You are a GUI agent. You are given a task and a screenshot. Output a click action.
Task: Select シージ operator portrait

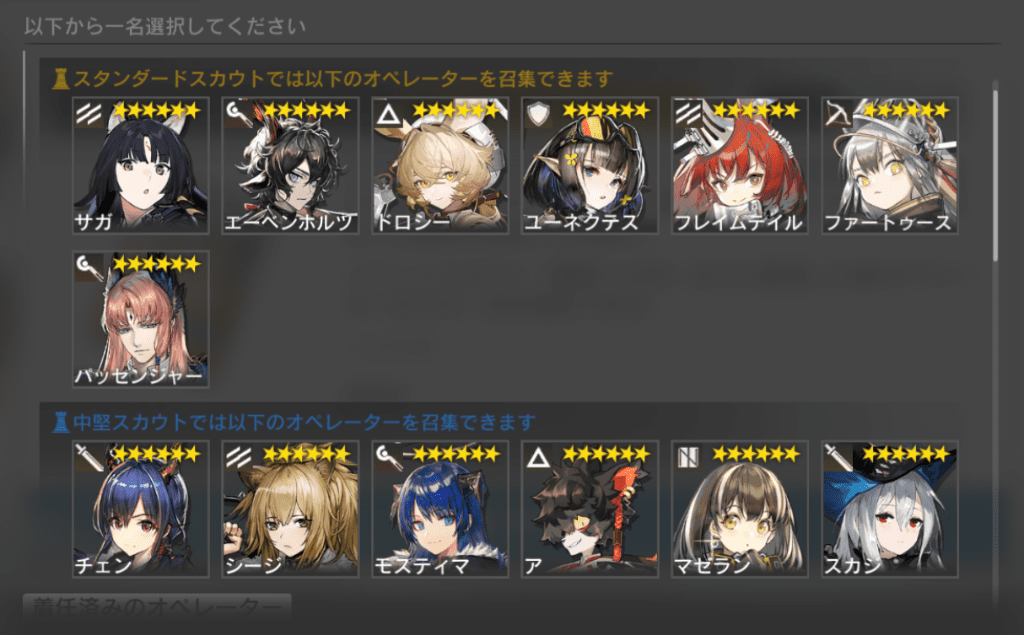click(290, 509)
